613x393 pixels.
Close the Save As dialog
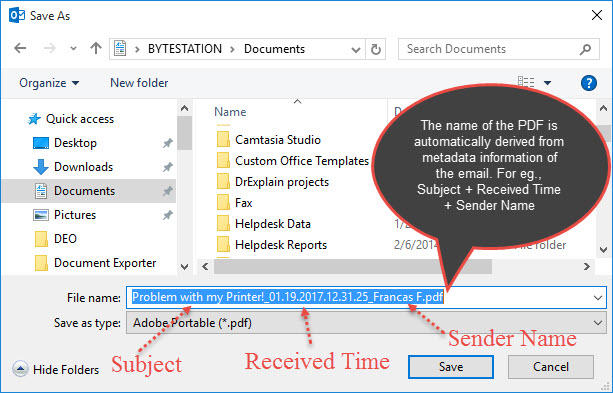click(x=597, y=15)
